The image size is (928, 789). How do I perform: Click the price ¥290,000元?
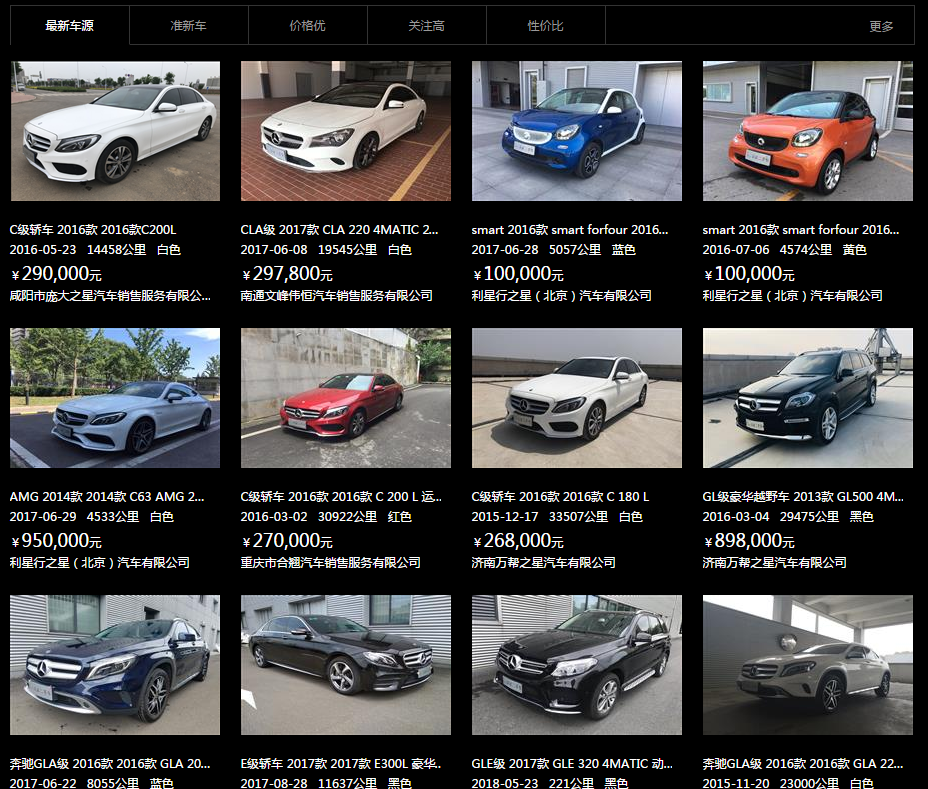tap(56, 273)
